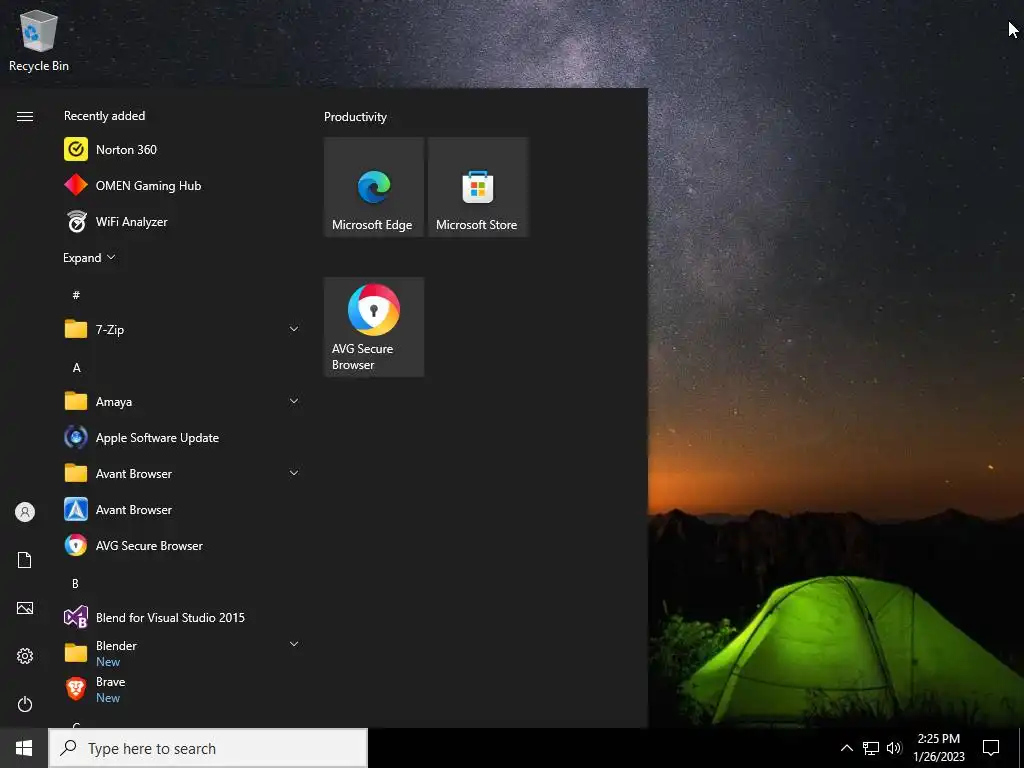Open WiFi Analyzer app
This screenshot has height=768, width=1024.
182,221
